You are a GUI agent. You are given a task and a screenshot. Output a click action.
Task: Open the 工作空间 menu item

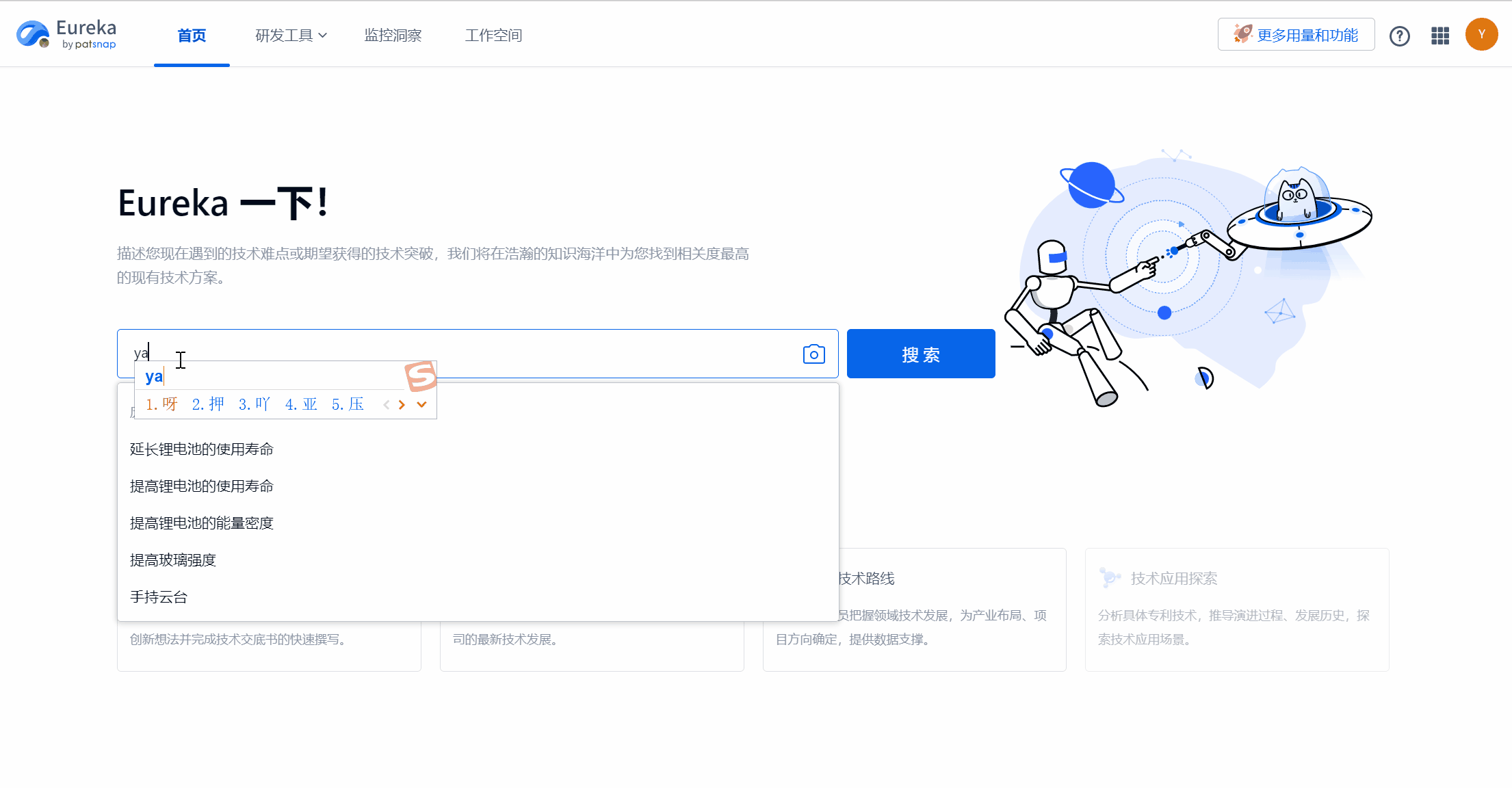493,36
